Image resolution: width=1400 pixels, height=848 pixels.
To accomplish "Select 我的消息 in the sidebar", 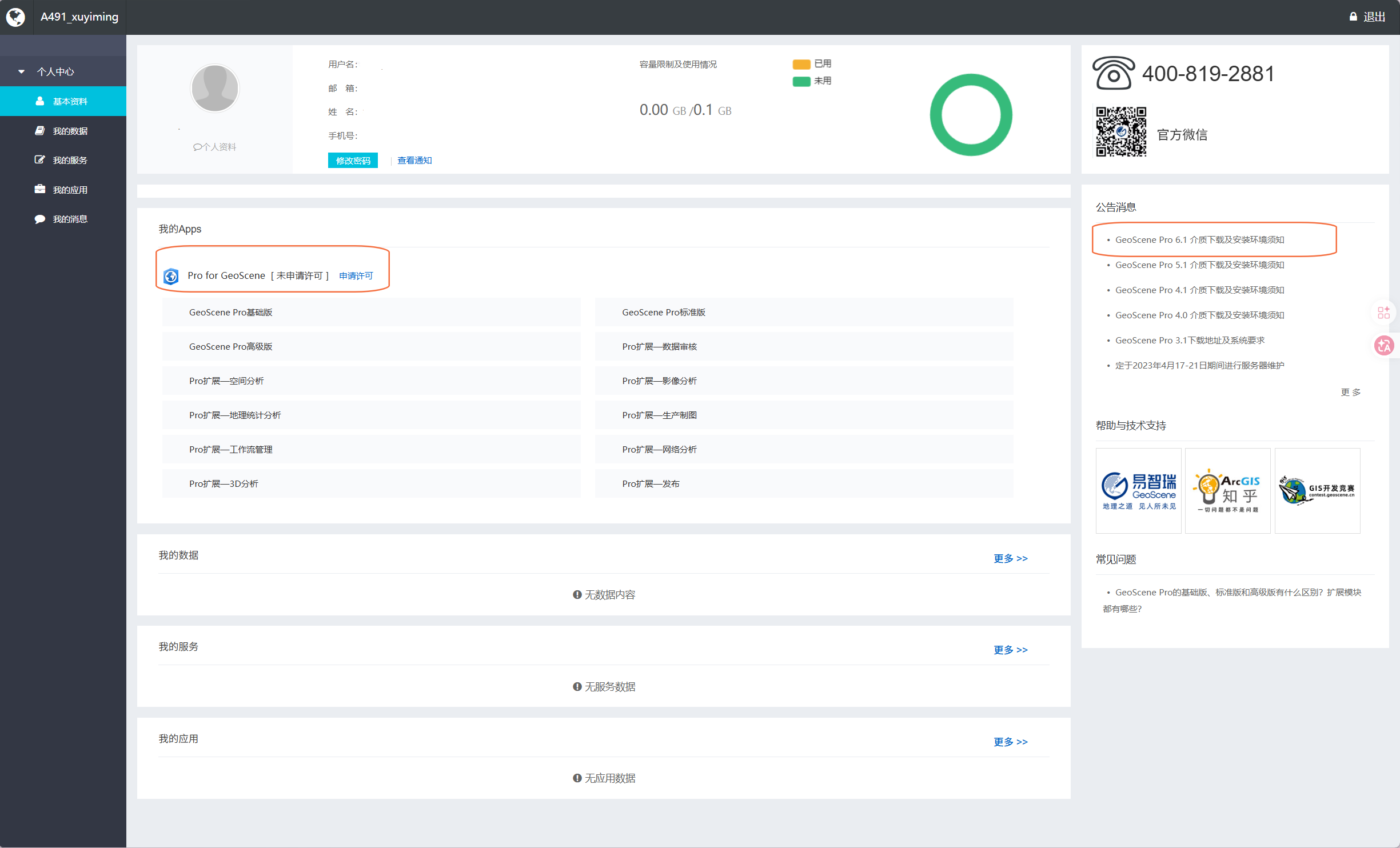I will 70,219.
